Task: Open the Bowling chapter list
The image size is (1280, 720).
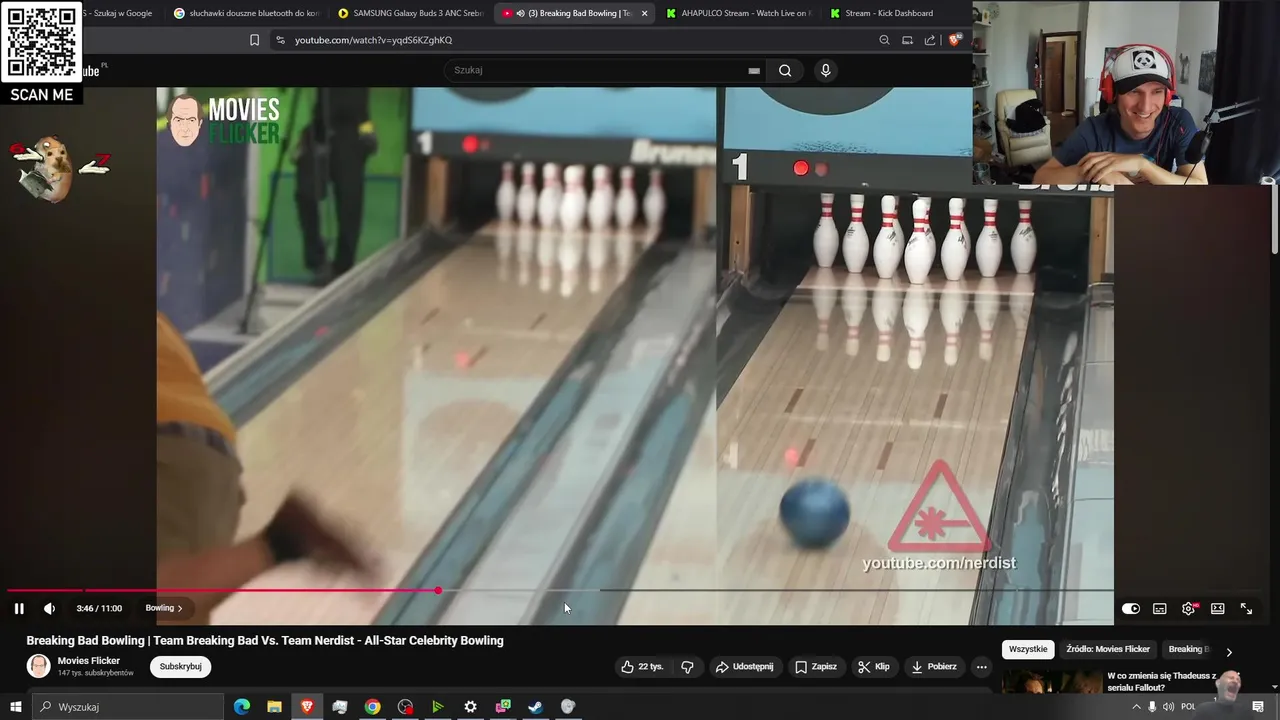Action: click(164, 608)
